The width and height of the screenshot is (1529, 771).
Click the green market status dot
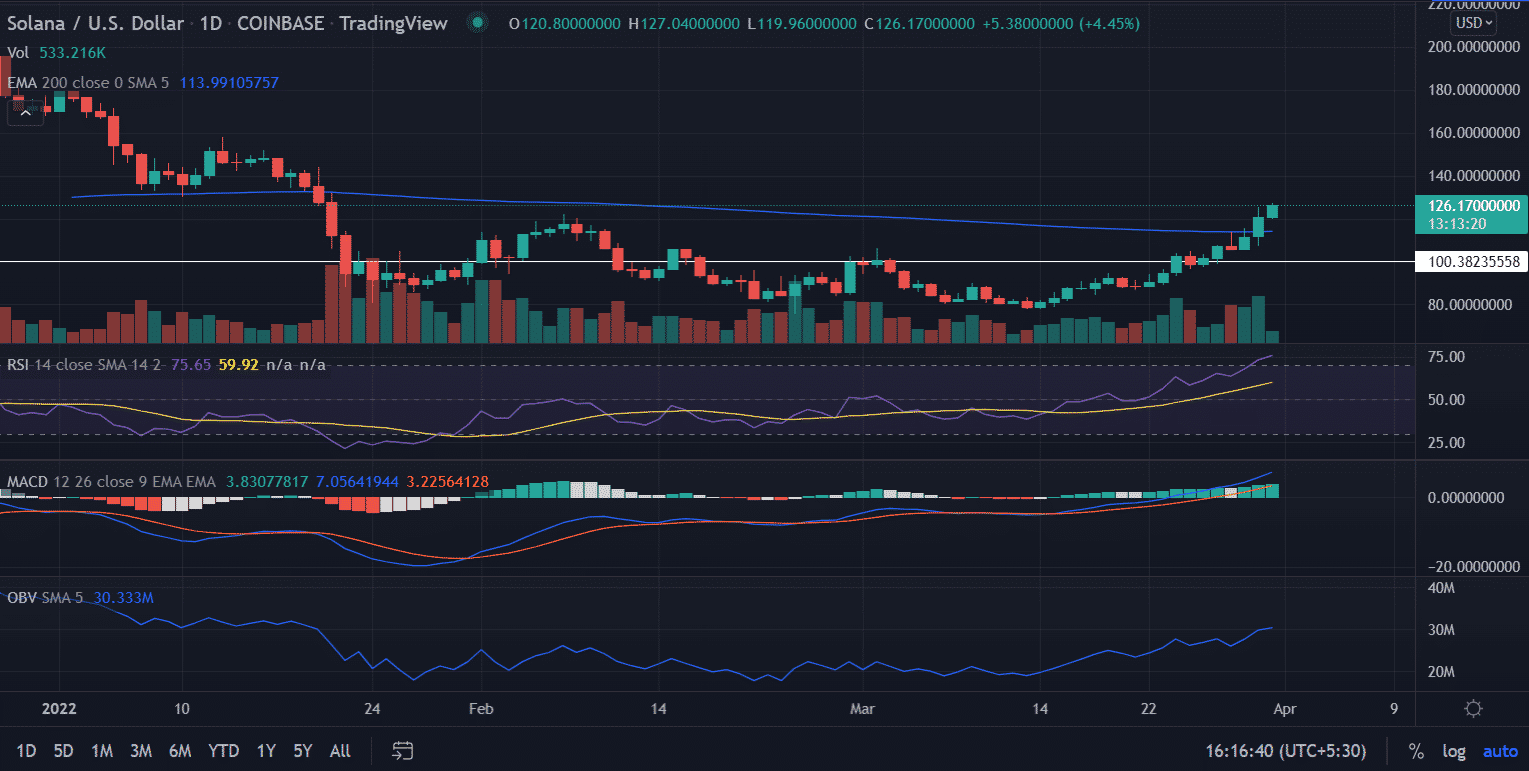pyautogui.click(x=481, y=23)
